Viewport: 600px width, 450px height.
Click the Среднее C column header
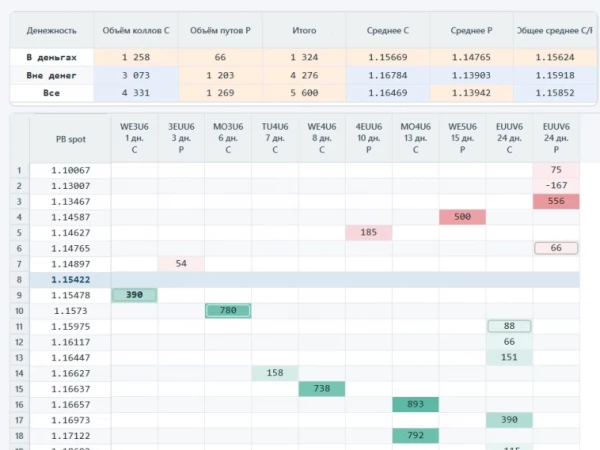[x=388, y=31]
